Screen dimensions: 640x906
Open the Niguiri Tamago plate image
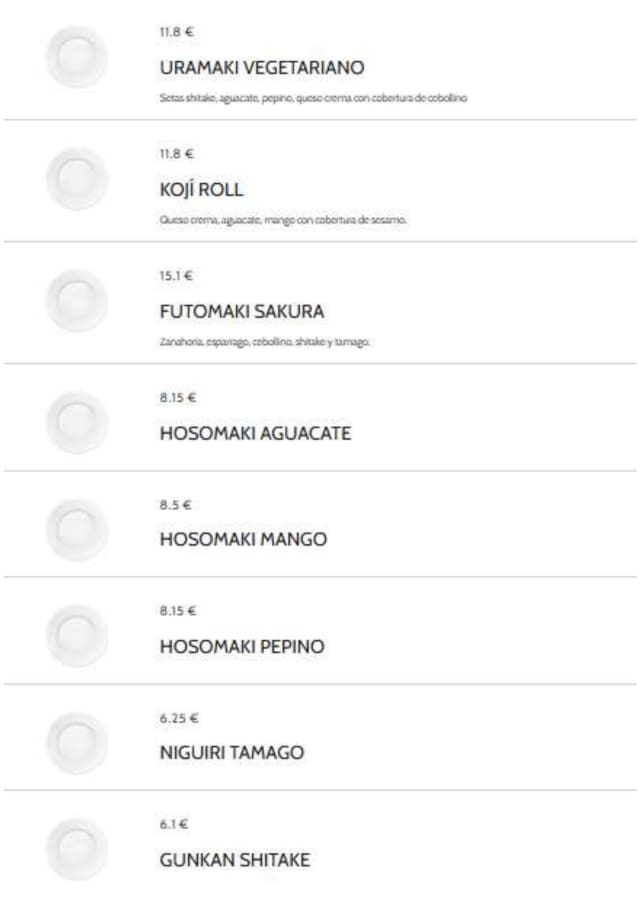coord(76,743)
